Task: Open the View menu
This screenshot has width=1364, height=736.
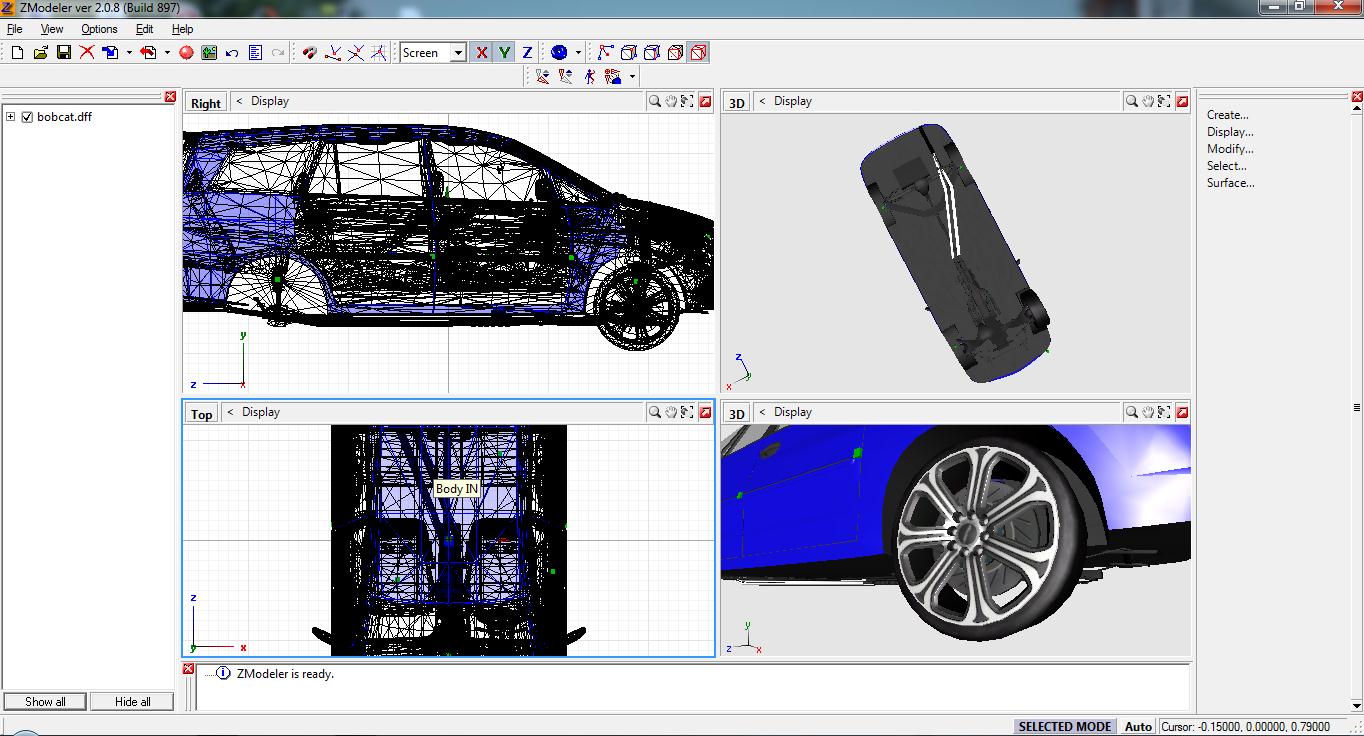Action: [x=51, y=29]
